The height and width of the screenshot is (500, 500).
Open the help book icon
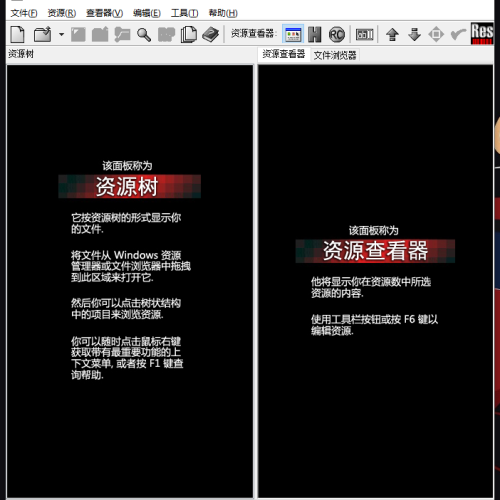pyautogui.click(x=211, y=34)
